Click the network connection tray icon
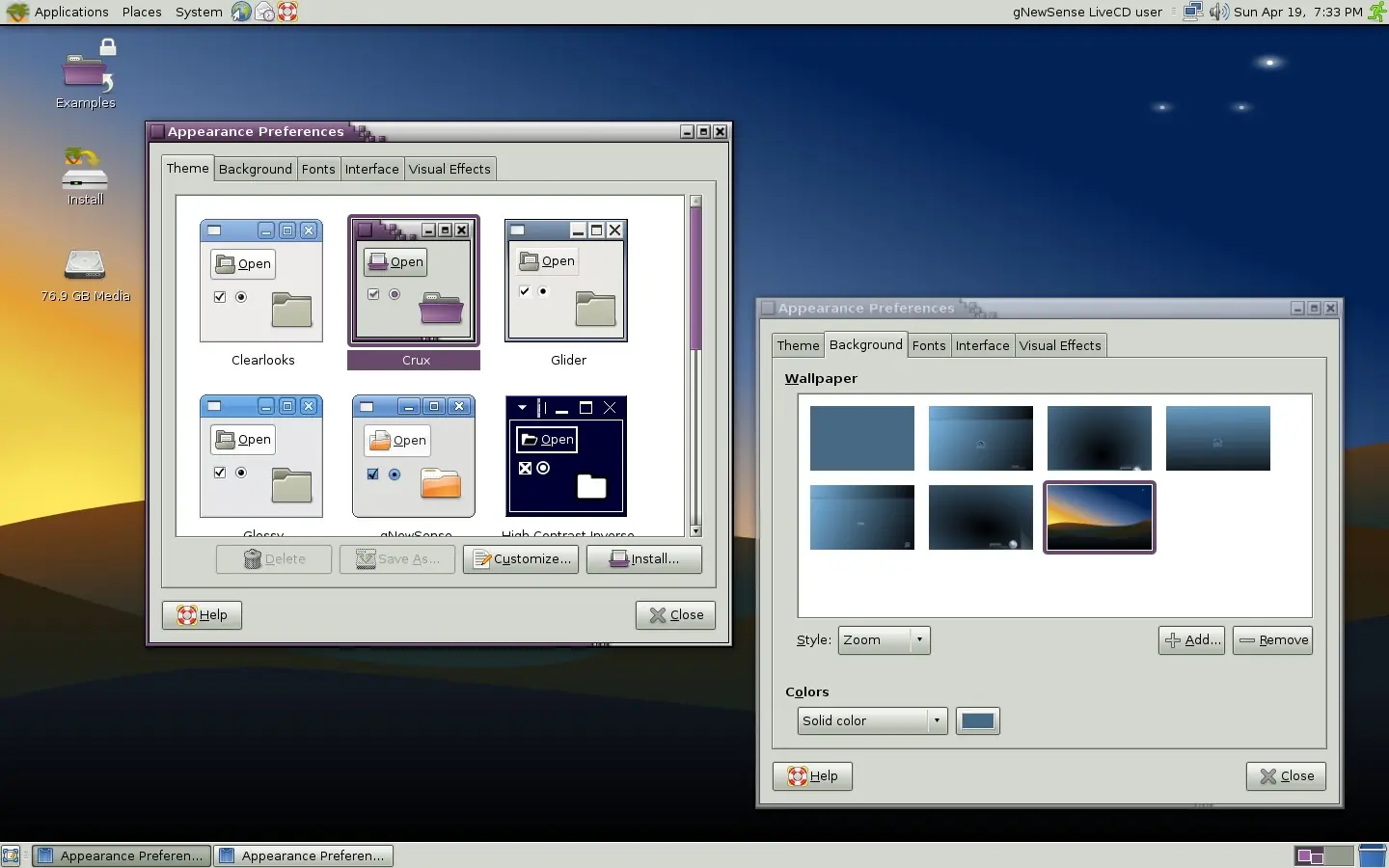1389x868 pixels. point(1193,12)
